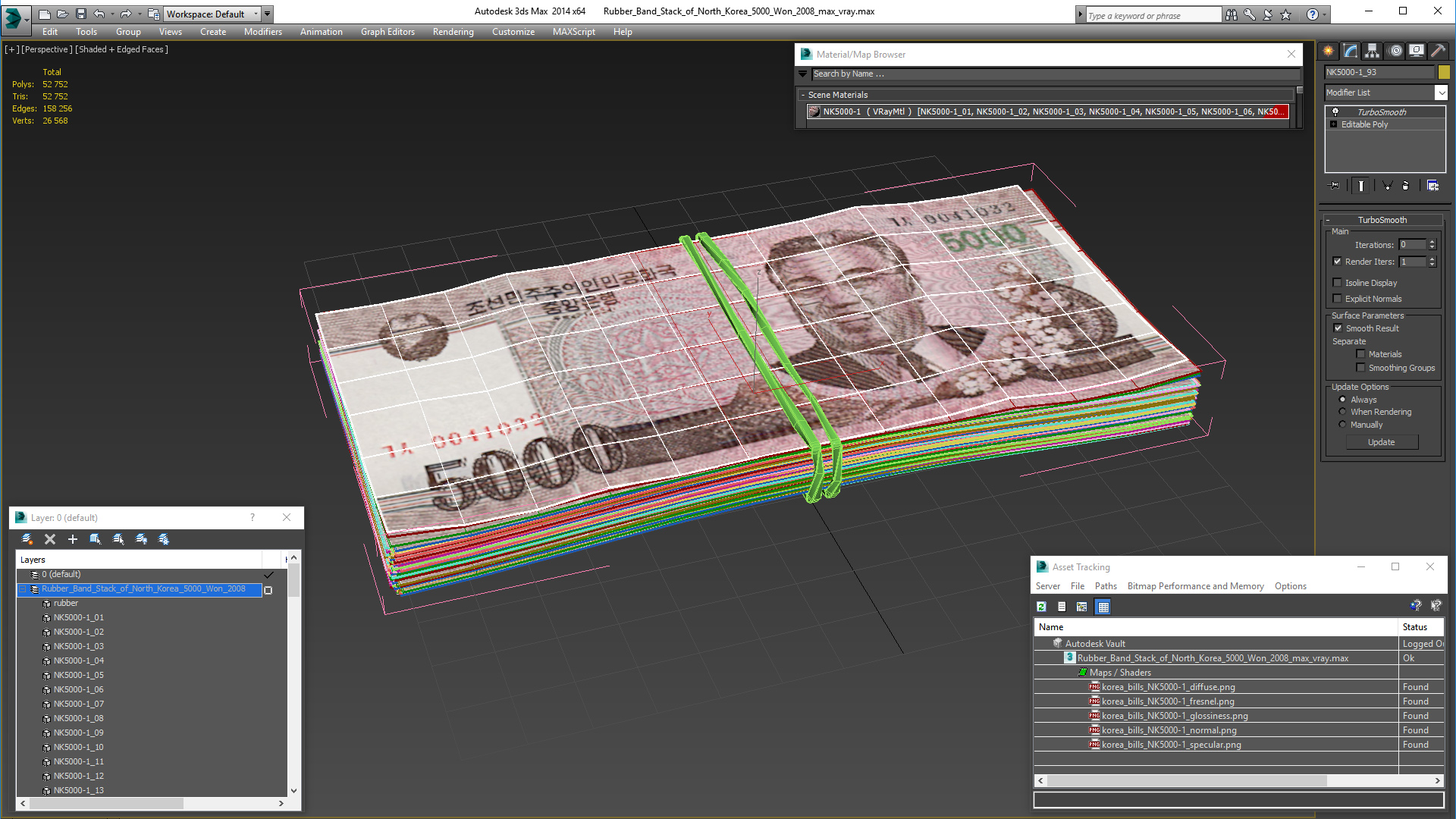
Task: Select the Always update radio option
Action: pos(1343,400)
